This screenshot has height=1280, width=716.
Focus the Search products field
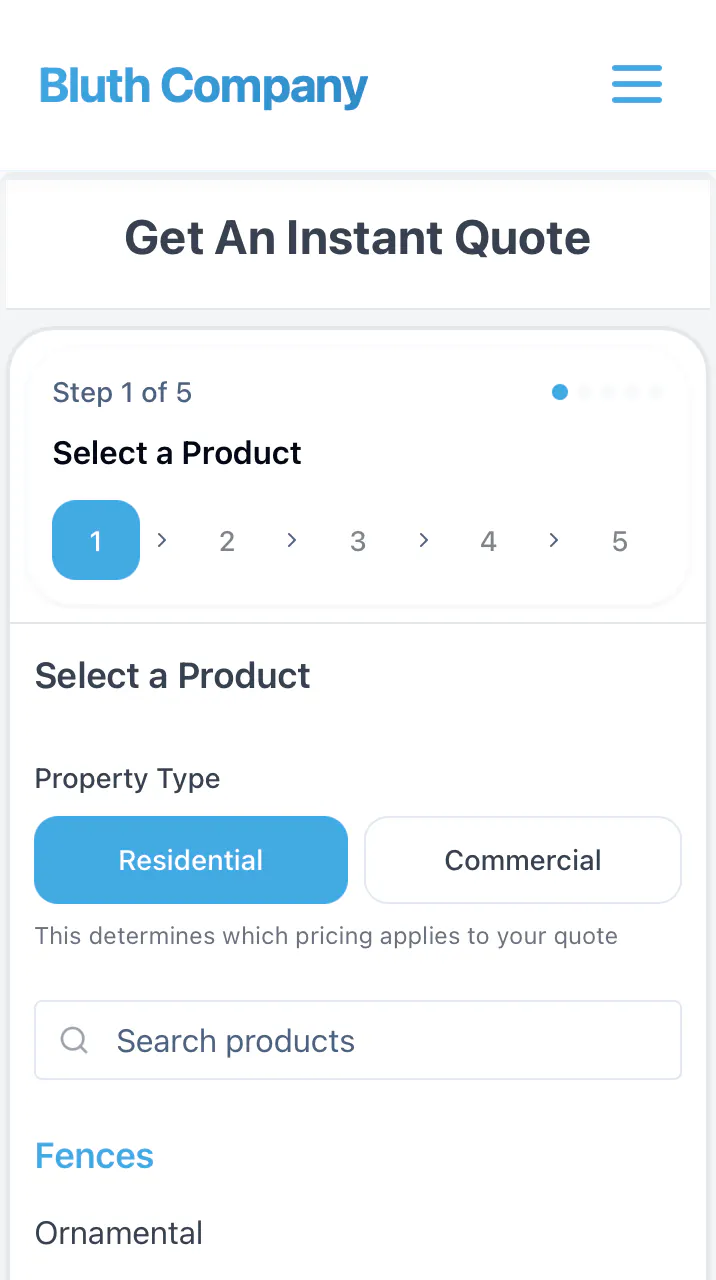pos(358,1040)
